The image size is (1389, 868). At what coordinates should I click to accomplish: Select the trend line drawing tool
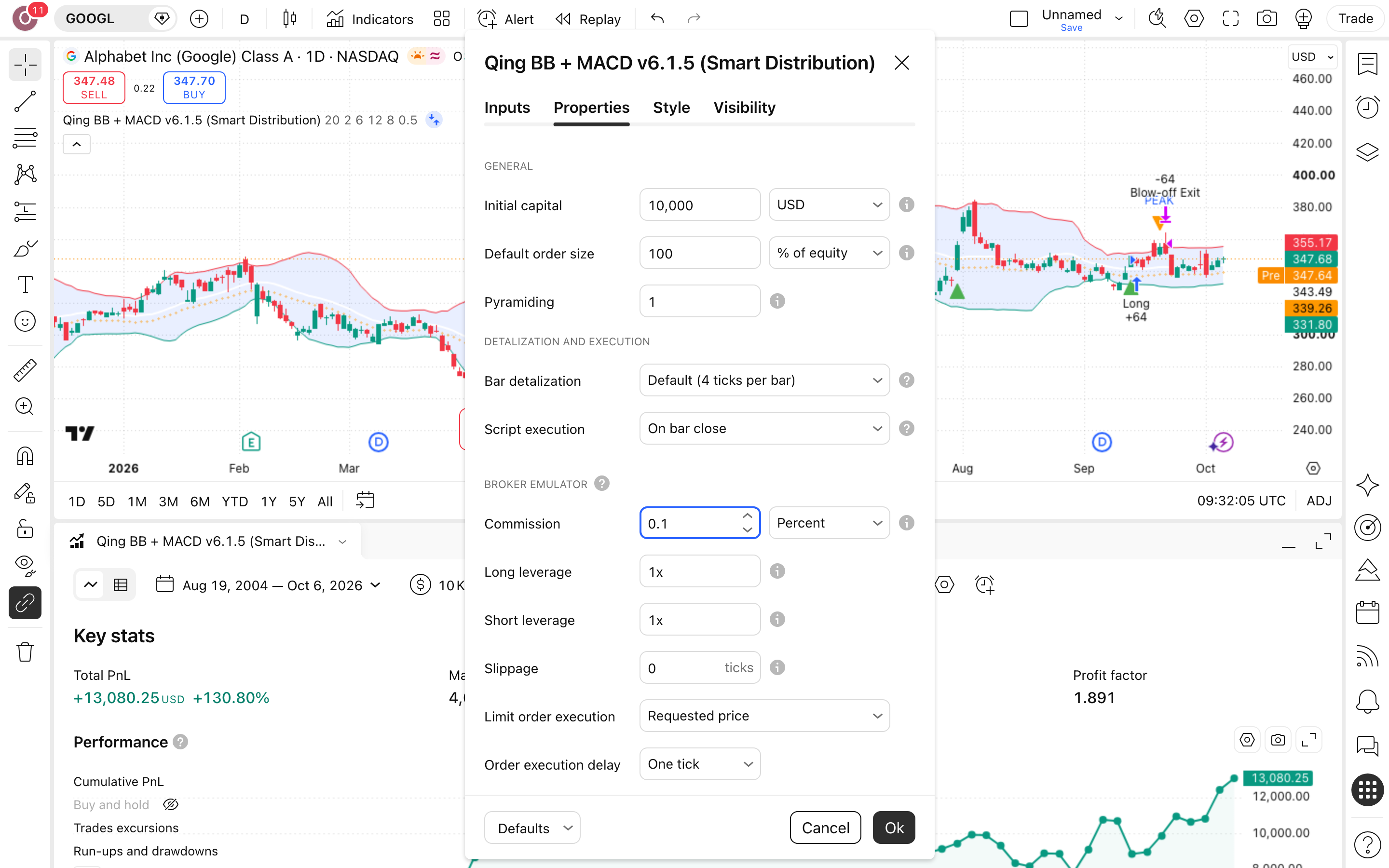(x=25, y=102)
